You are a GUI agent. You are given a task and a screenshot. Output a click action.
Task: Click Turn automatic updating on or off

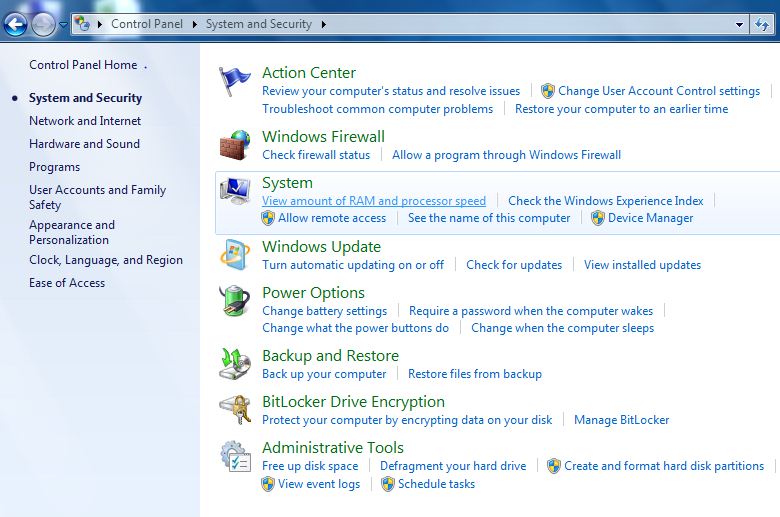tap(353, 265)
